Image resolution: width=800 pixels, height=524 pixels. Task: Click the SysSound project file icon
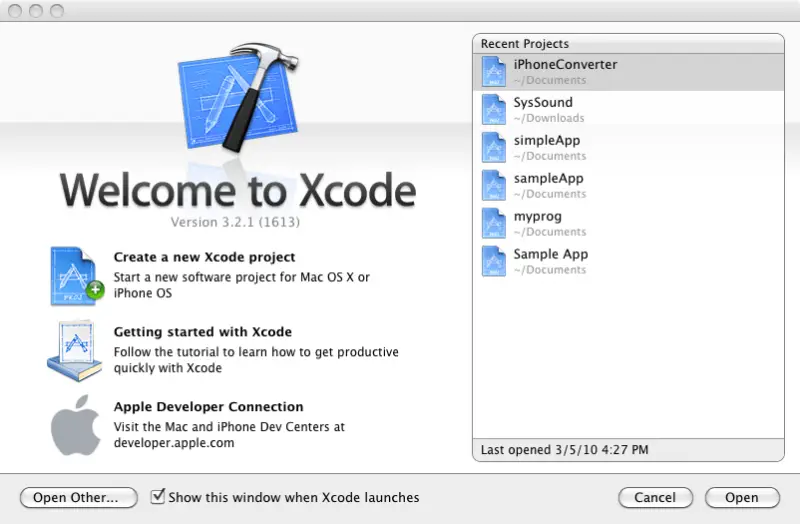[495, 109]
